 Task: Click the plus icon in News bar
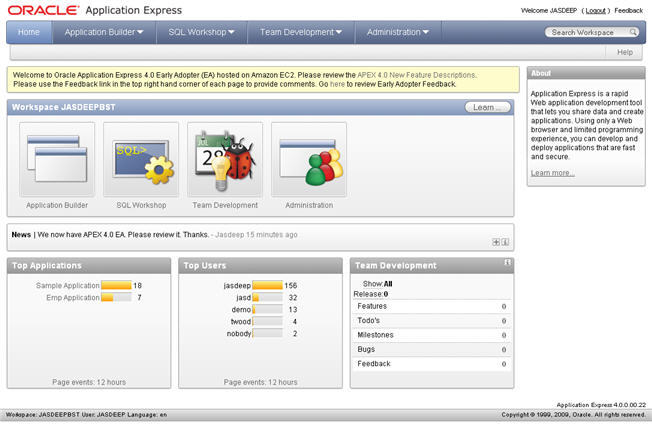point(496,242)
